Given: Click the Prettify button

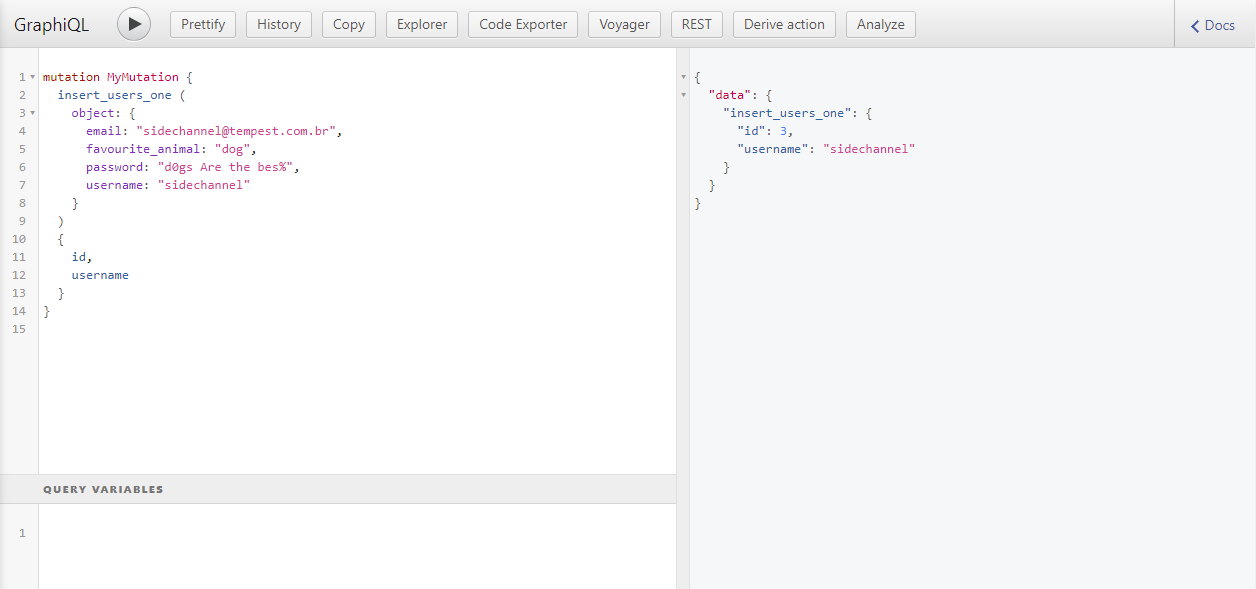Looking at the screenshot, I should 203,24.
